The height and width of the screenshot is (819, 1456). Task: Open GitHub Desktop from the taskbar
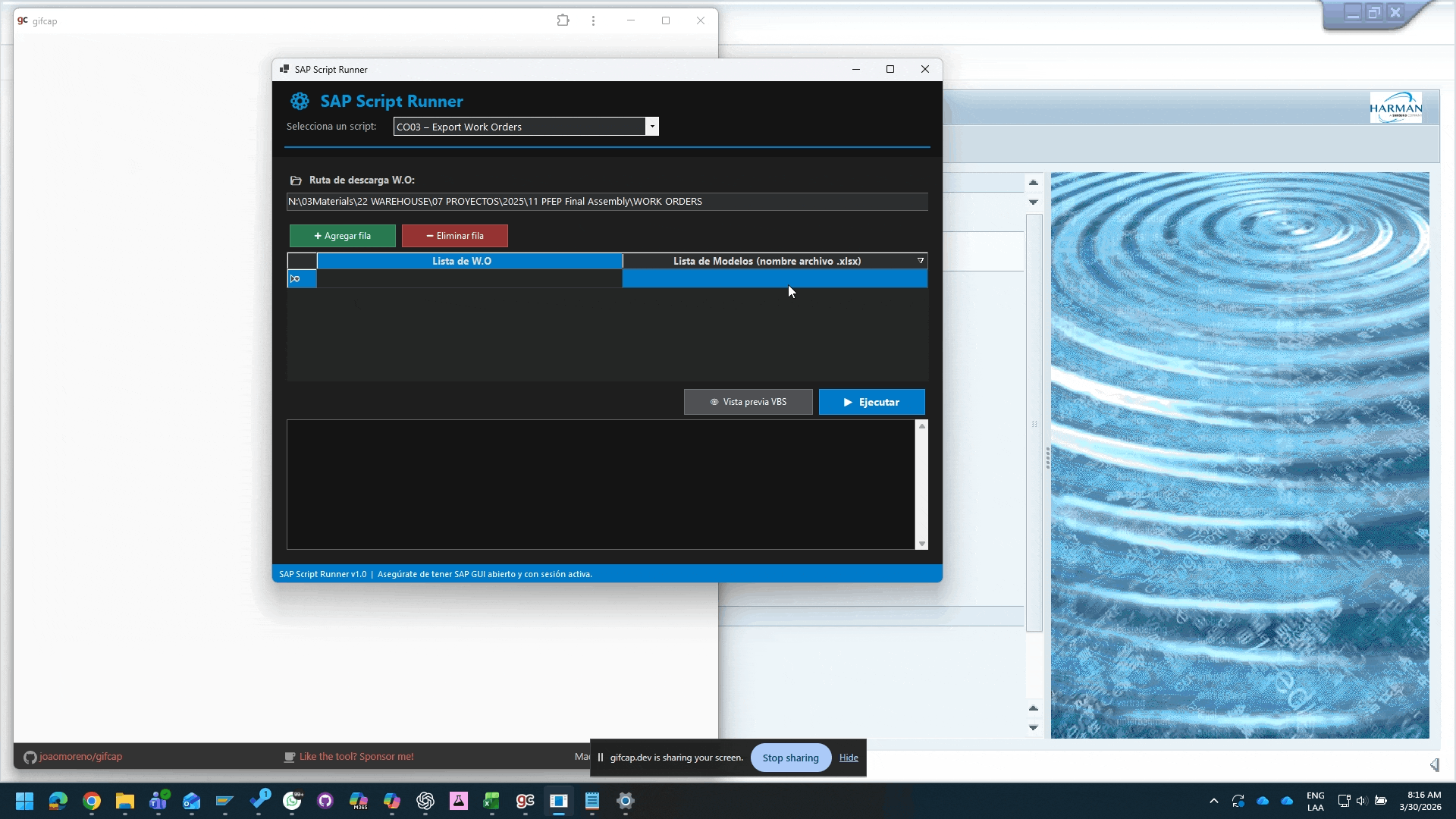click(x=325, y=801)
